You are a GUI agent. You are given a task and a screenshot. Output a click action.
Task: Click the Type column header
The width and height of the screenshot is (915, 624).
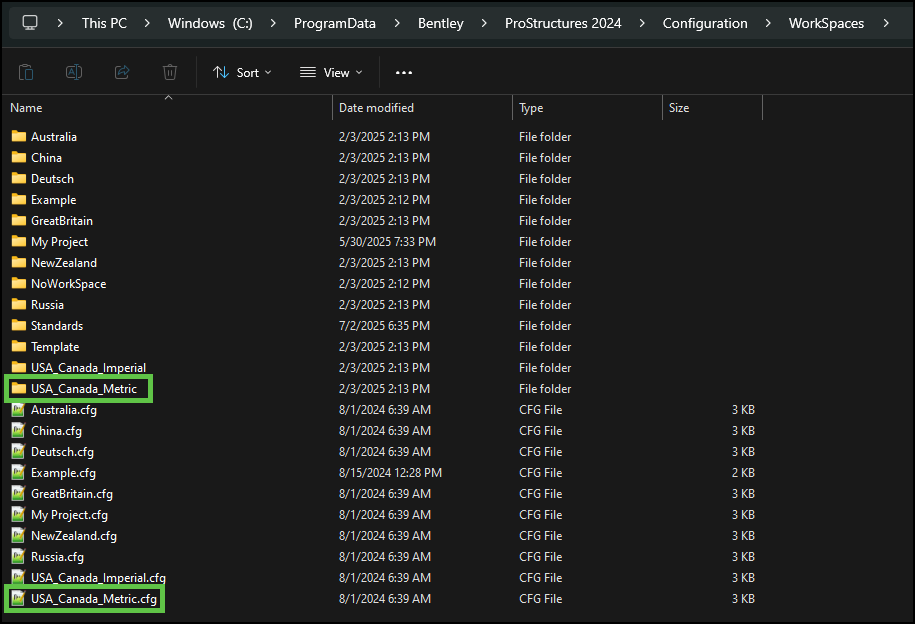pyautogui.click(x=531, y=108)
